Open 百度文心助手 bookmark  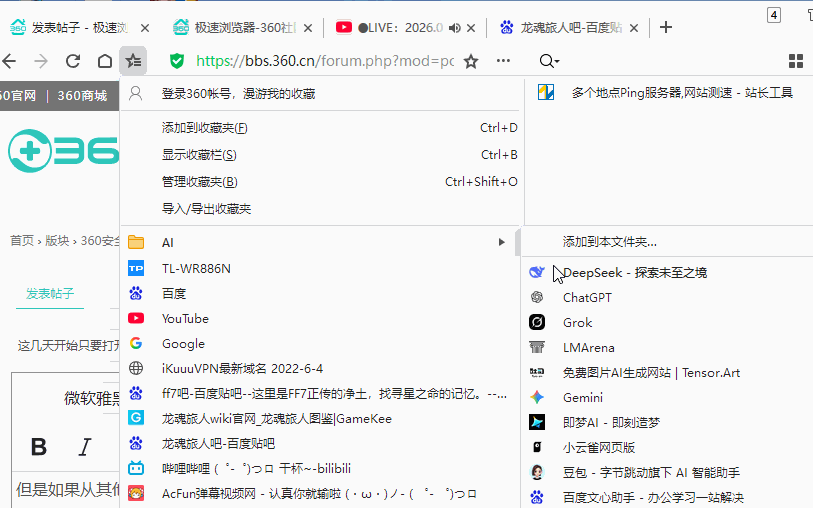pos(667,497)
